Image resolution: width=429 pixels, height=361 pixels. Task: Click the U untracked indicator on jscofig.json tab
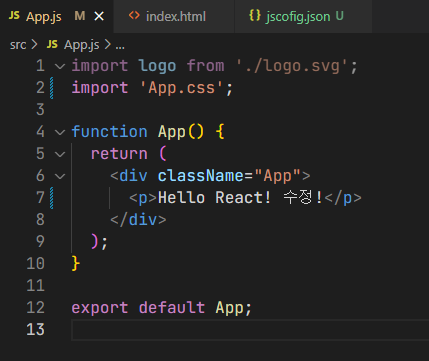339,16
